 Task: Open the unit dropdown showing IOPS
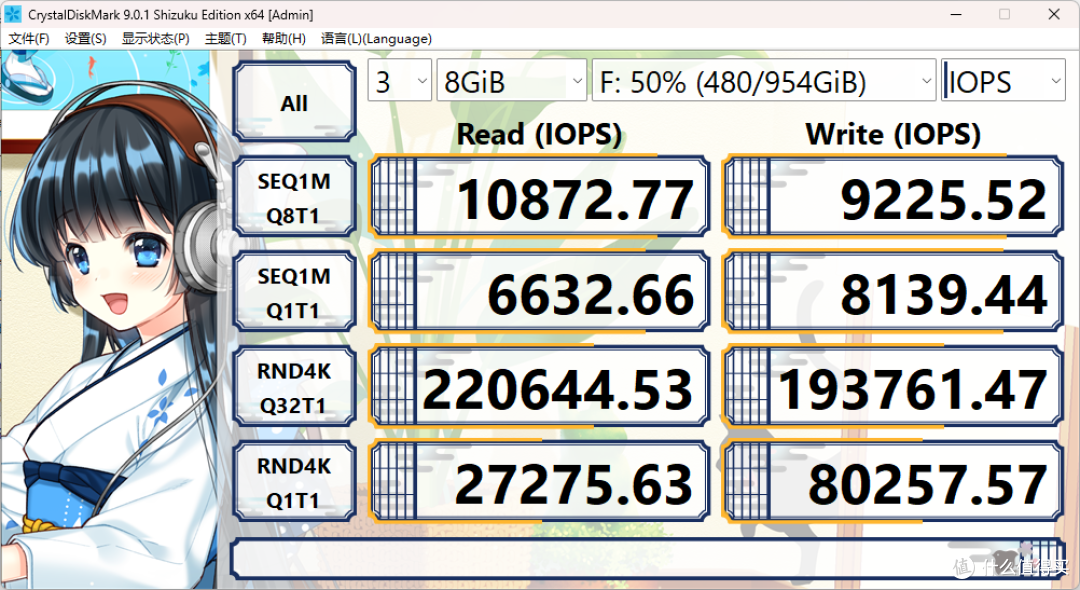tap(1003, 81)
